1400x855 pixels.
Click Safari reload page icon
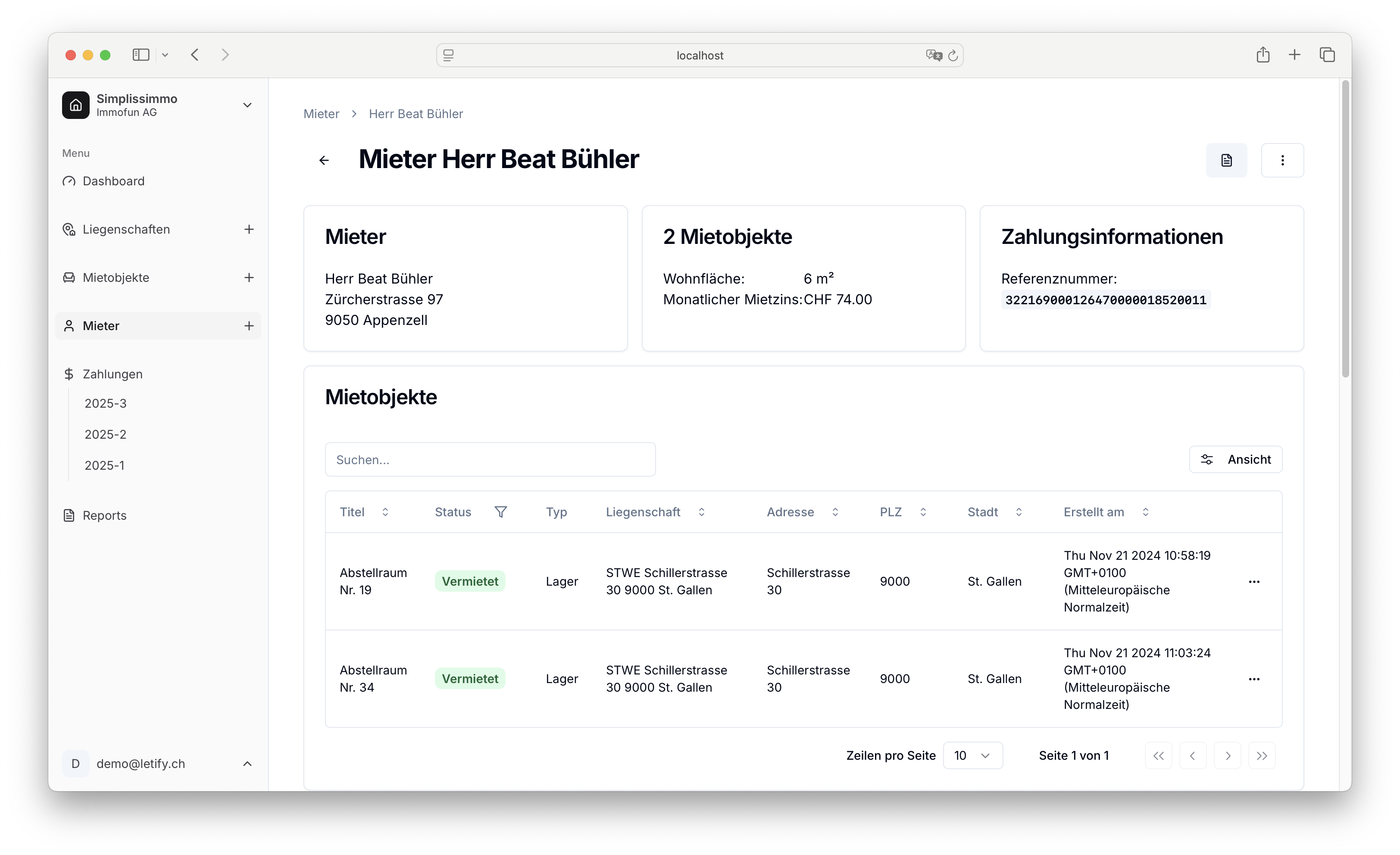pyautogui.click(x=953, y=56)
